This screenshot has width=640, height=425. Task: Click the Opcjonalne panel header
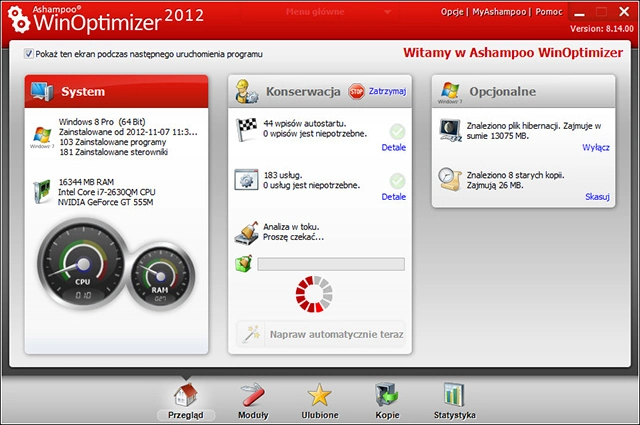[524, 91]
